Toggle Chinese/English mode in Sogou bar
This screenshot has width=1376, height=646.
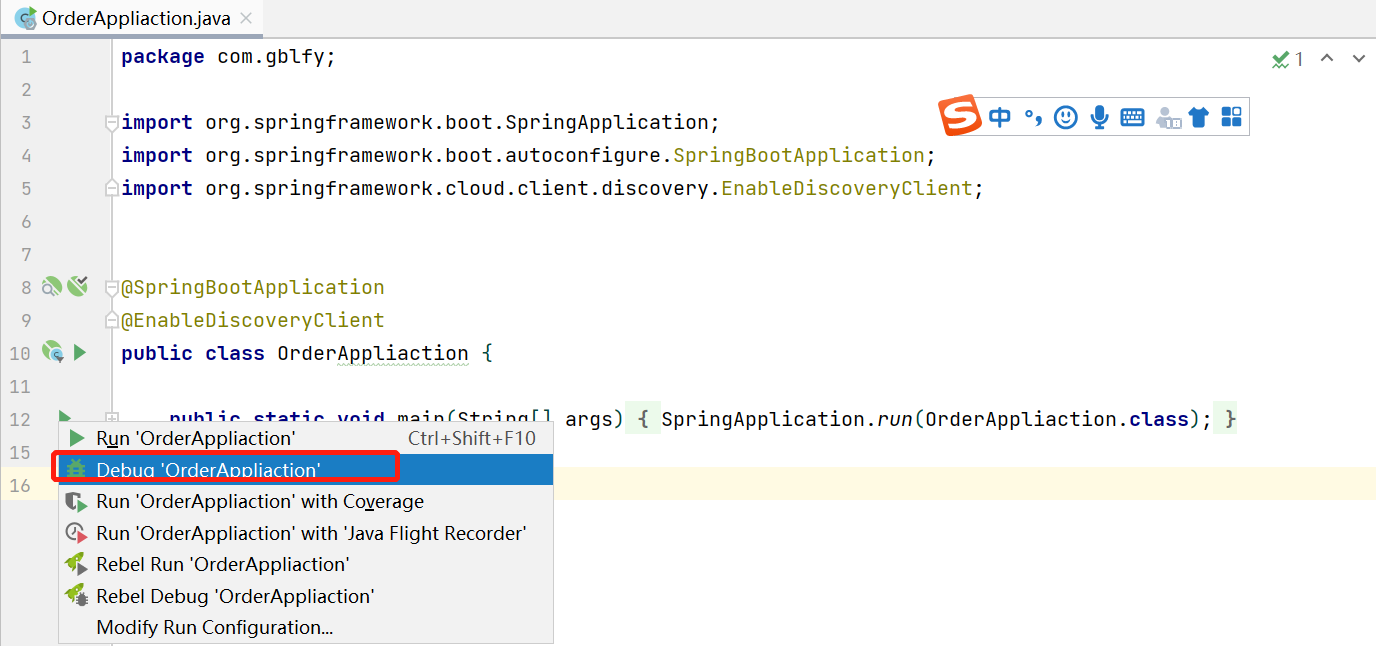999,118
